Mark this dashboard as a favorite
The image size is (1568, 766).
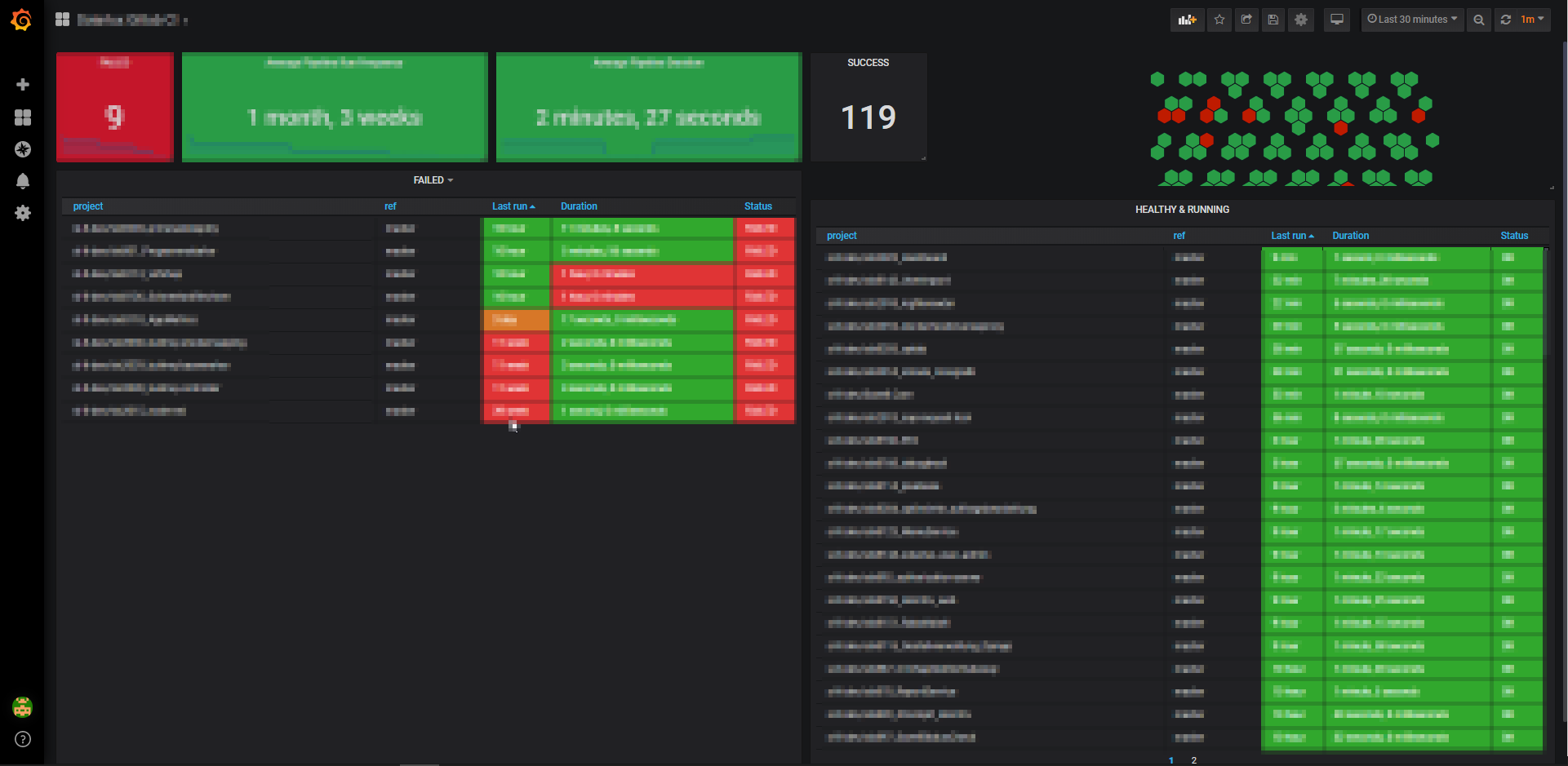click(x=1219, y=20)
